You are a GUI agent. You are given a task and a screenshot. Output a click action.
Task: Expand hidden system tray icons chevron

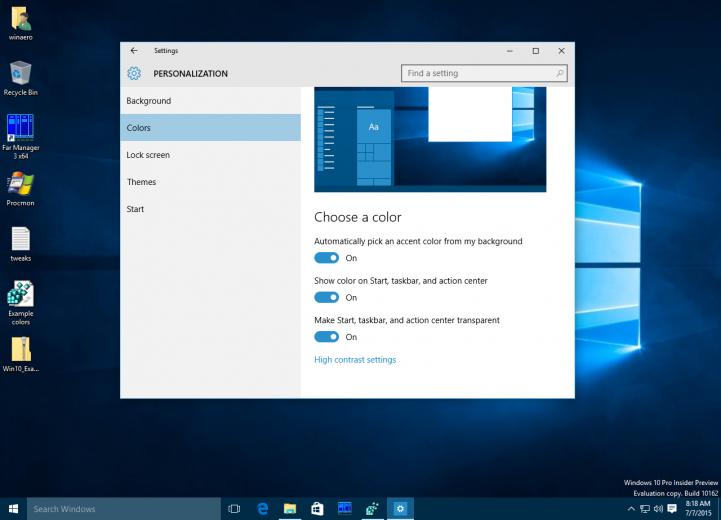pyautogui.click(x=631, y=509)
